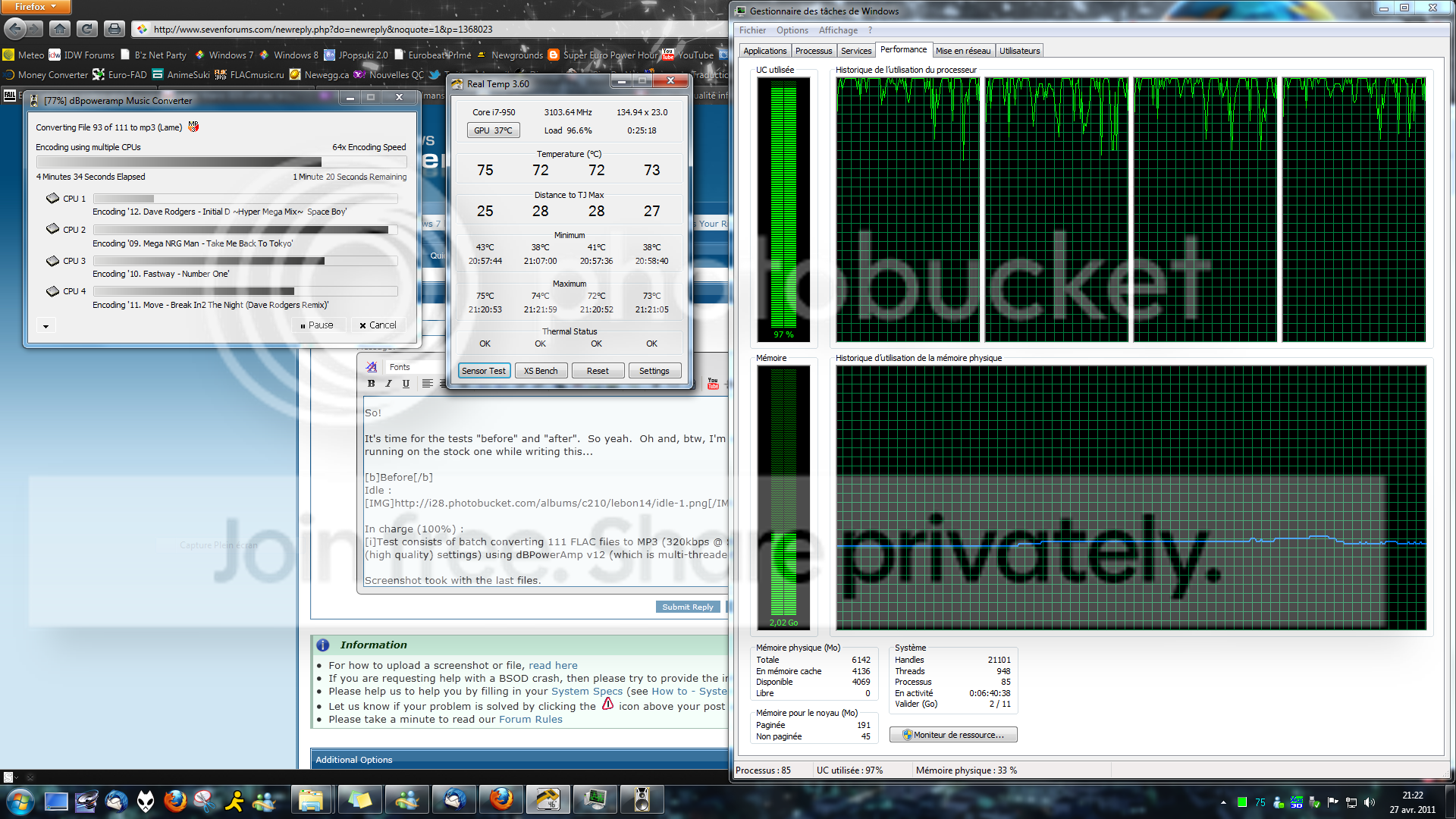Open Moniteur de ressource button

click(x=953, y=735)
